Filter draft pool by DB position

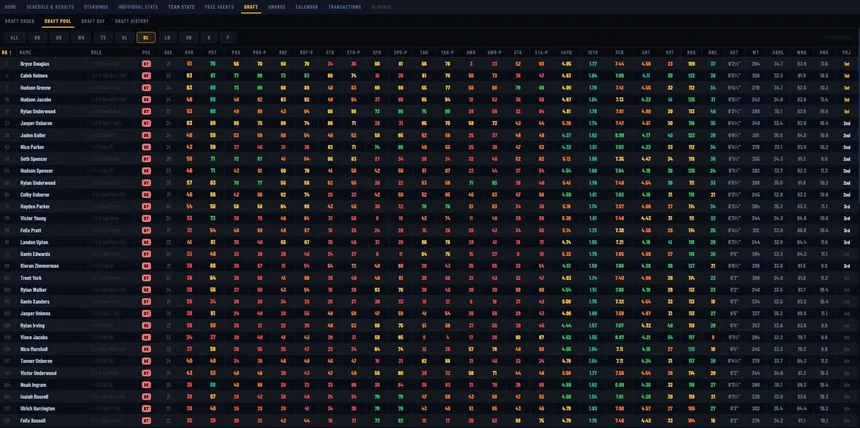click(x=189, y=37)
